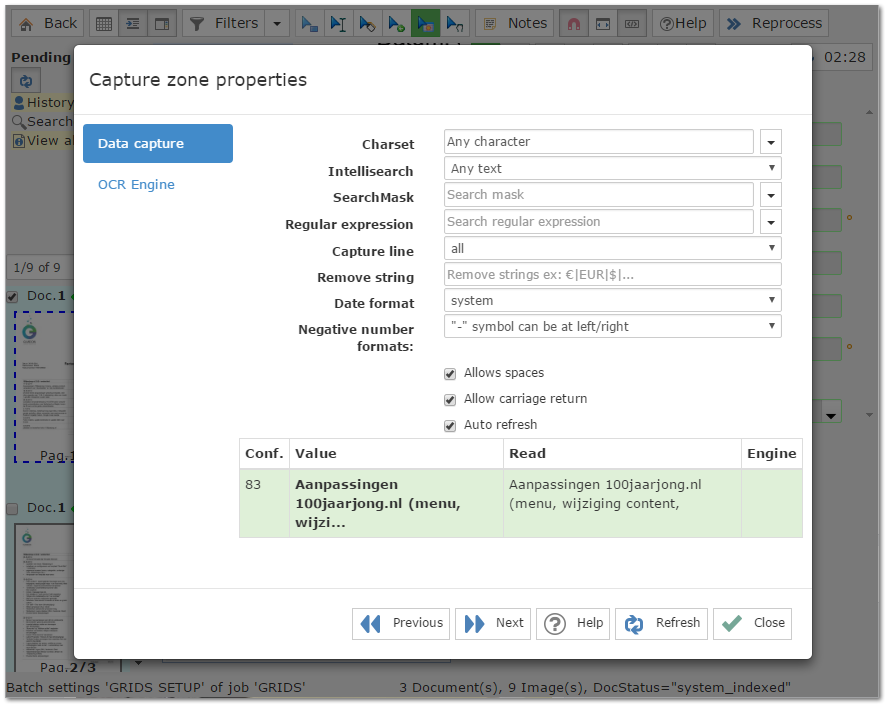Expand the SearchMask dropdown arrow
888x707 pixels.
(x=771, y=195)
